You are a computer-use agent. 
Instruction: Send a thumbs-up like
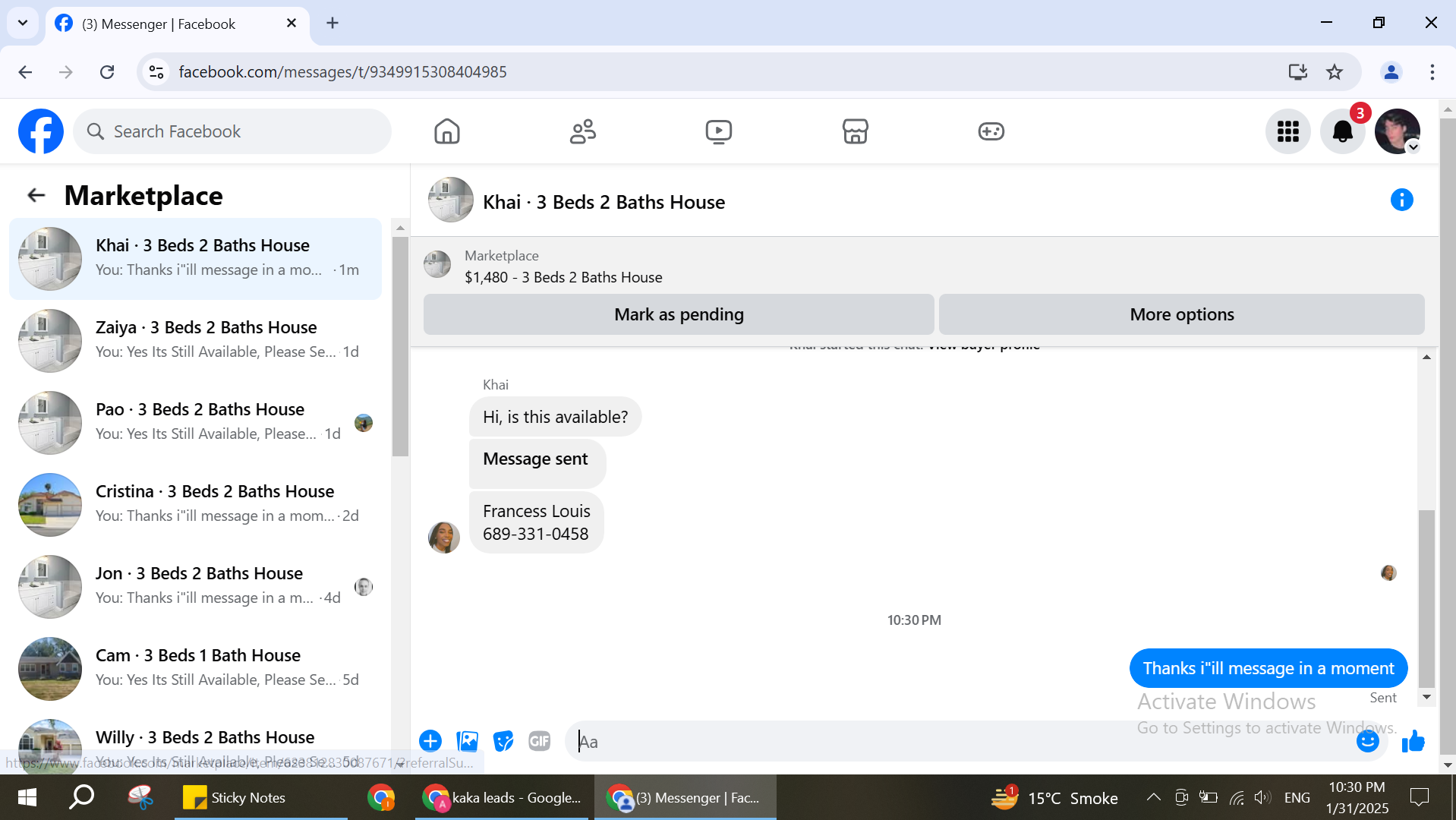click(x=1413, y=741)
